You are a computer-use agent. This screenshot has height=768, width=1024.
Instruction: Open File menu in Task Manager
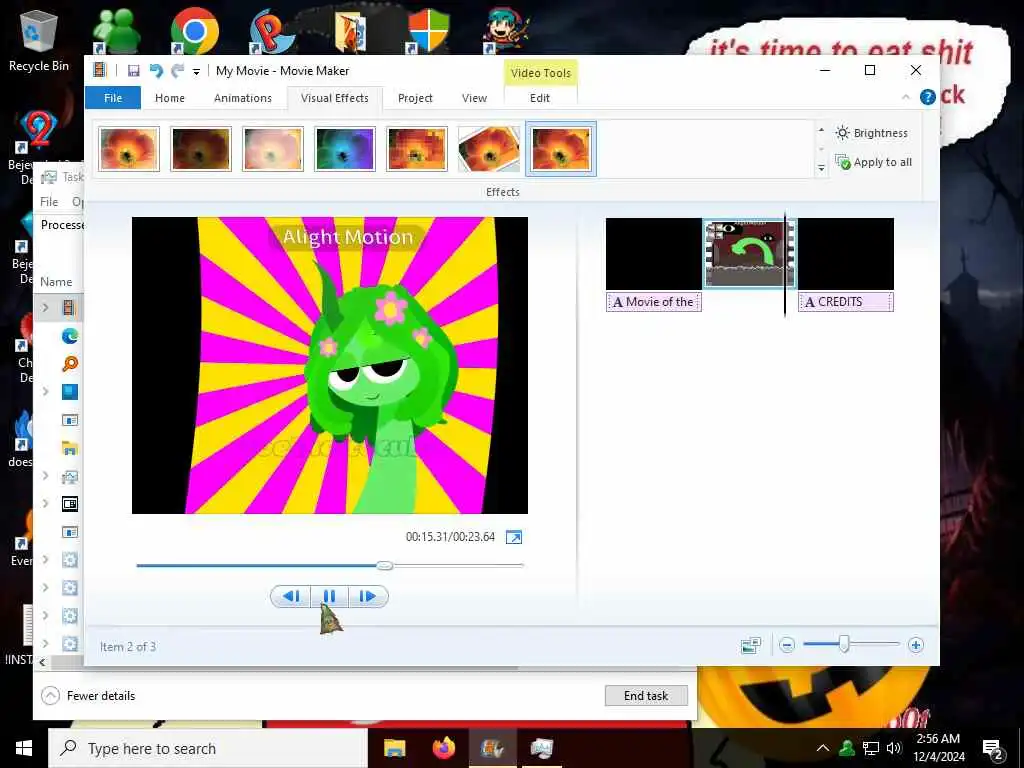click(x=49, y=202)
